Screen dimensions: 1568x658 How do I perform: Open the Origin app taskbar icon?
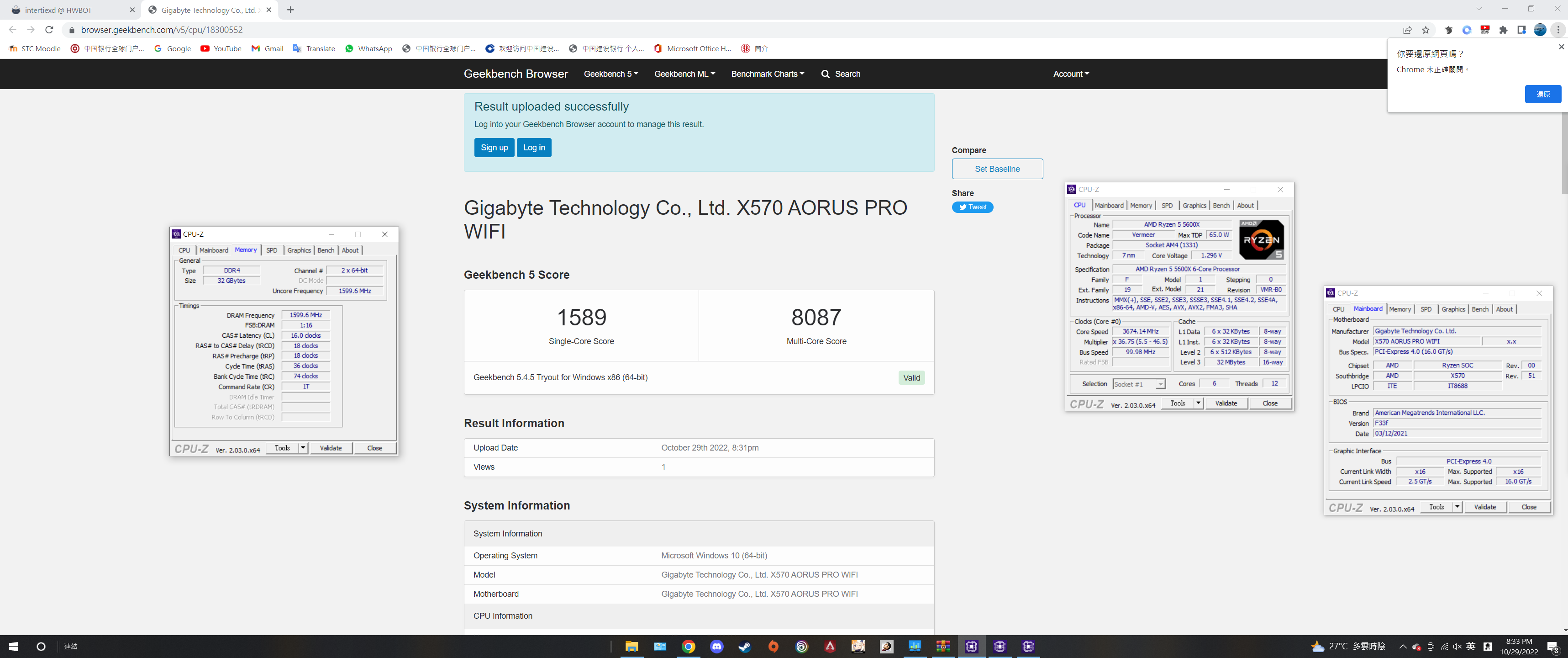773,647
